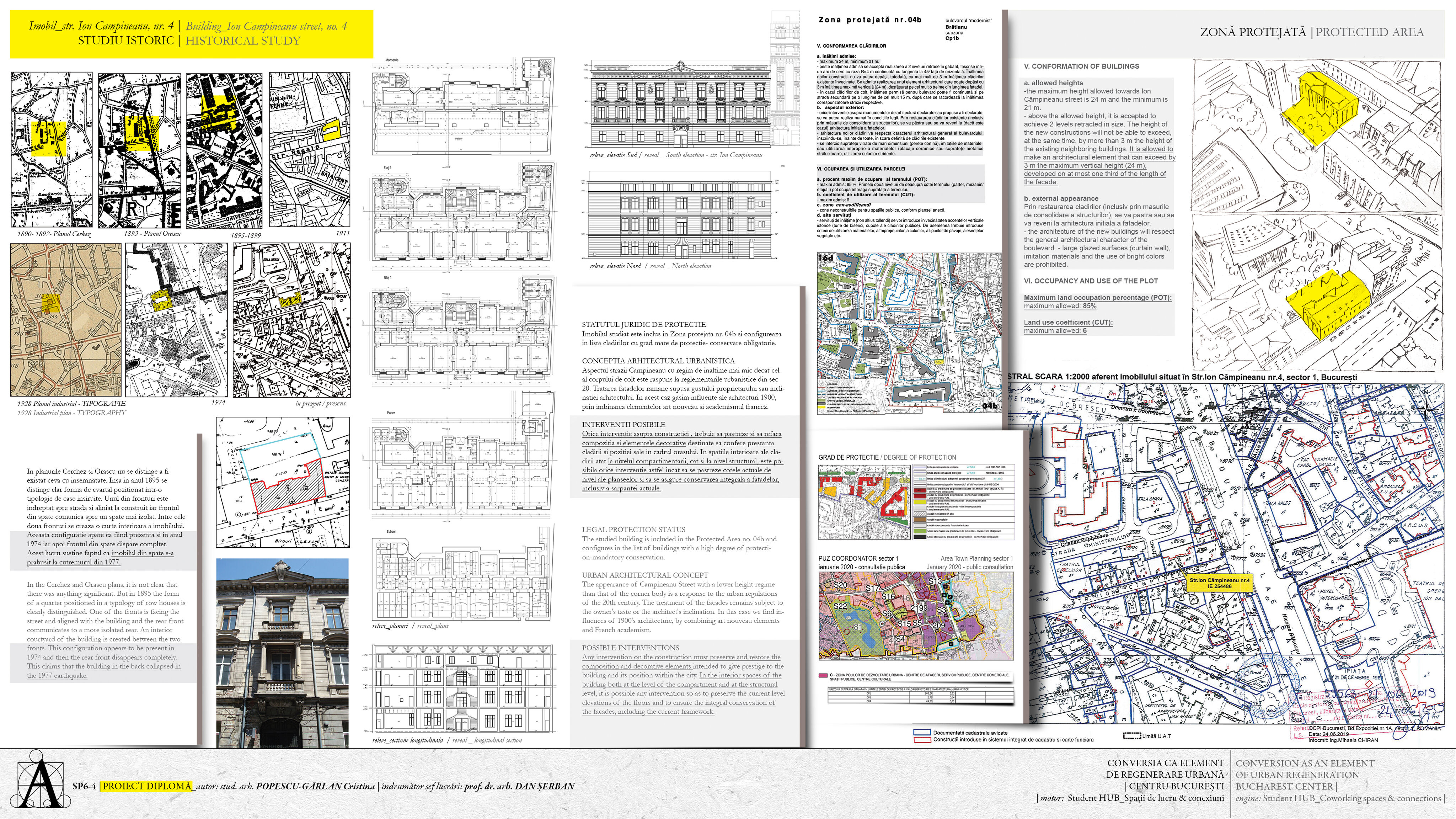Image resolution: width=1456 pixels, height=819 pixels.
Task: Click 'CONVERSIA CA ELEMENT DE REGENERARE URBANĂ' title
Action: [1165, 769]
